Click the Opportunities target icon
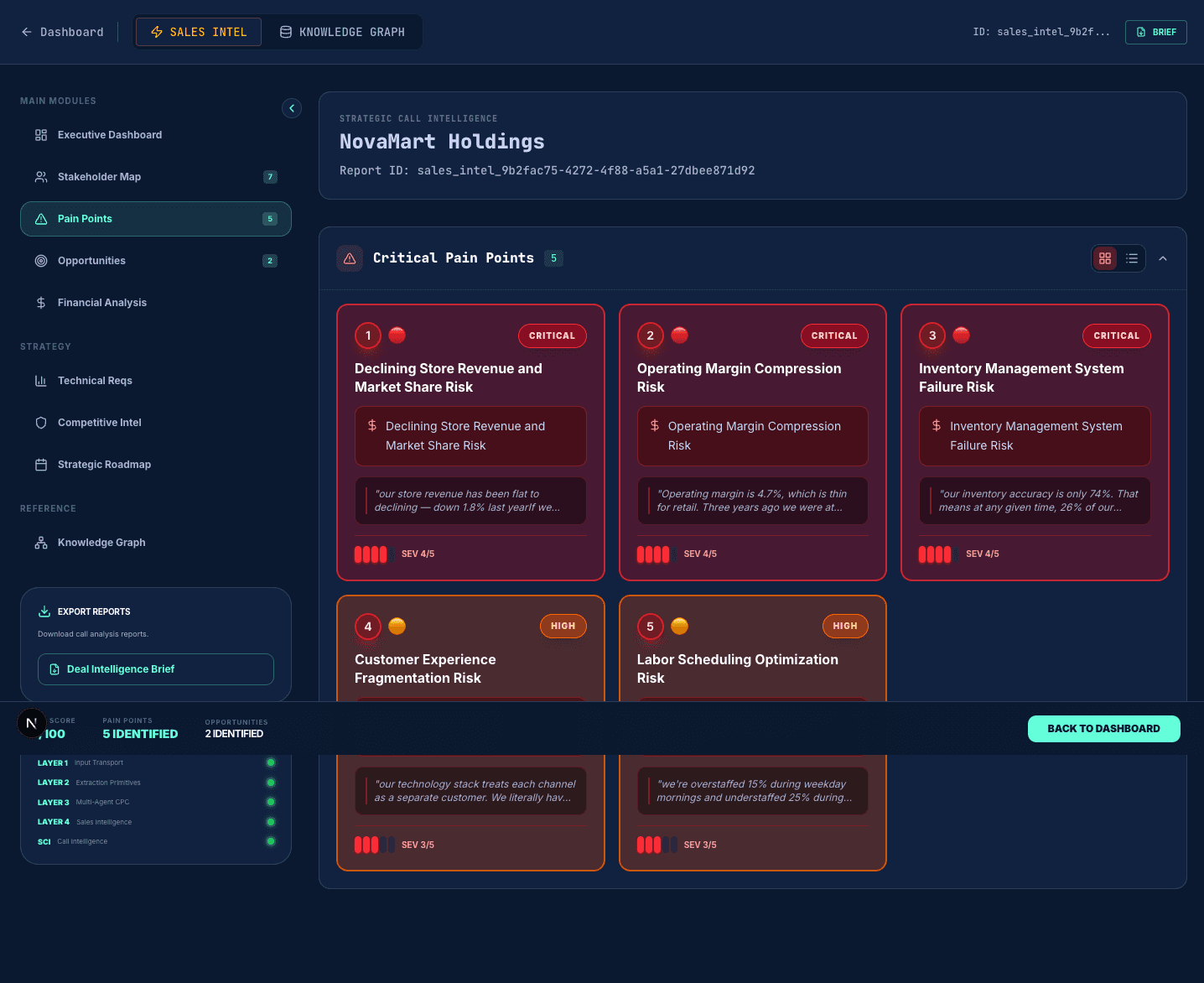Screen dimensions: 1204x983 click(x=41, y=261)
